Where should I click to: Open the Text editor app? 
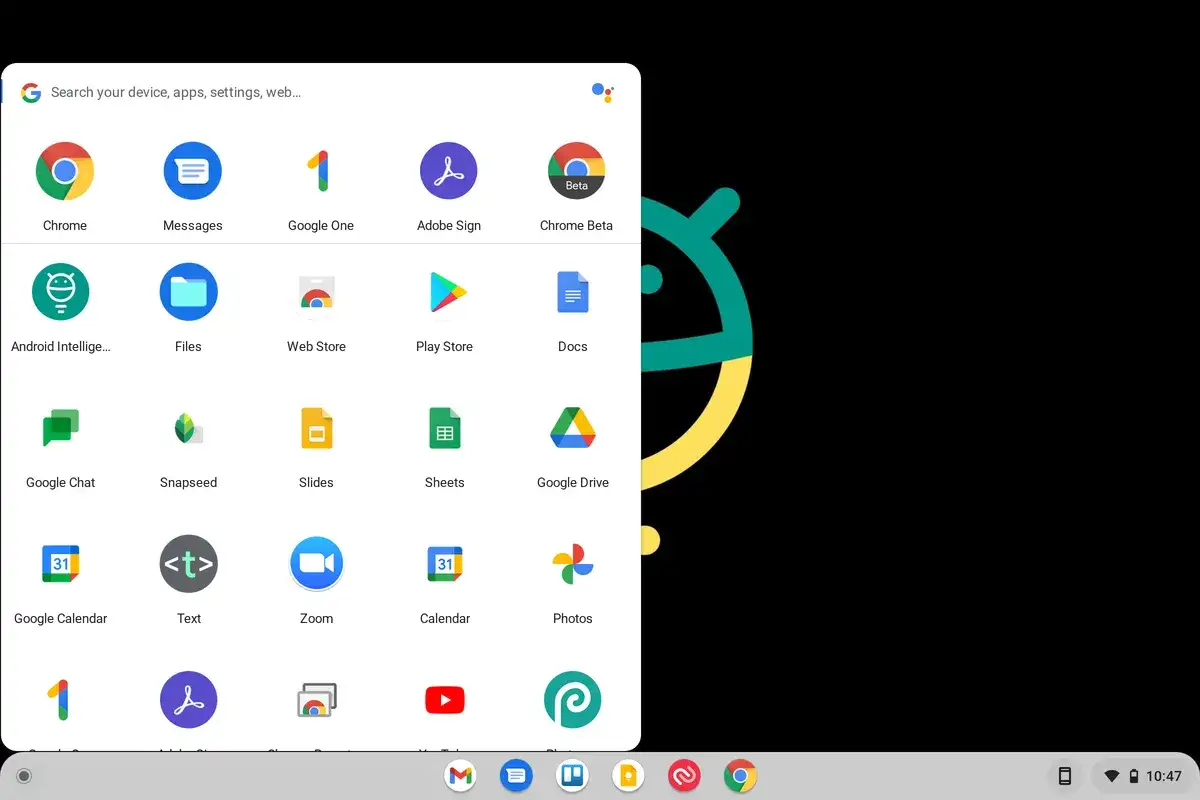pos(189,564)
